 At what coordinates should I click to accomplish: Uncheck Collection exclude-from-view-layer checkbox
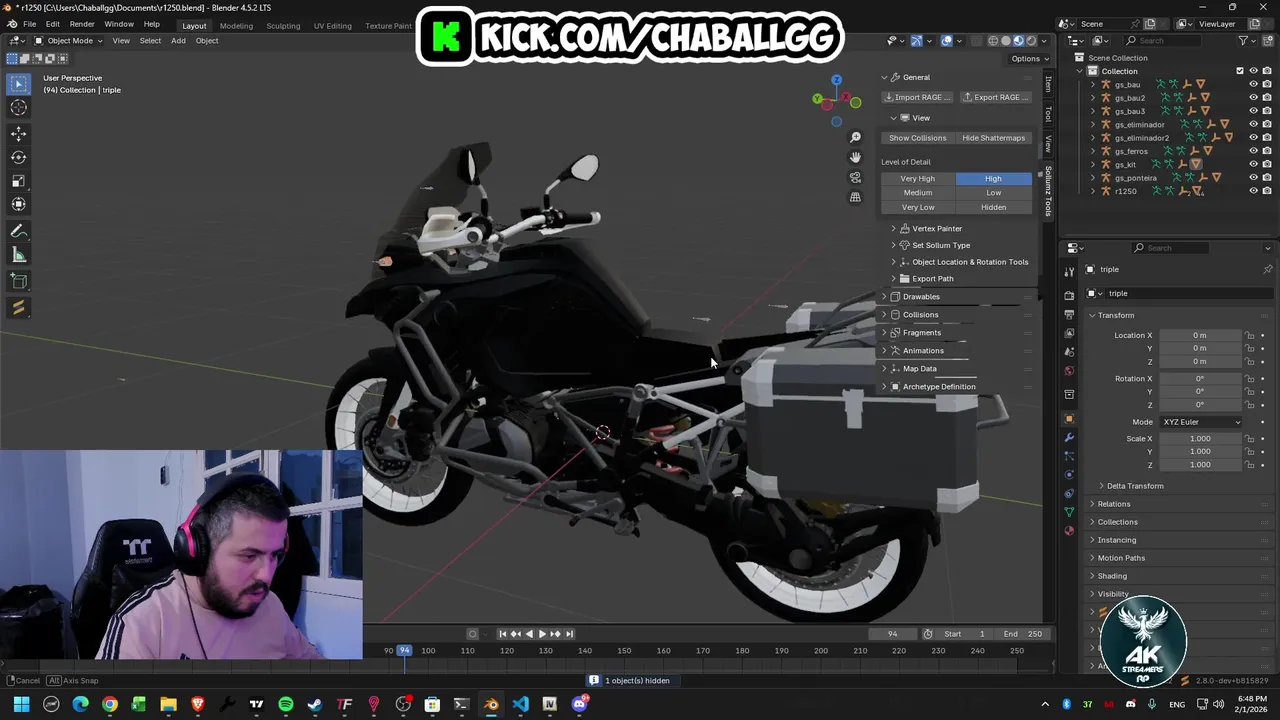coord(1240,71)
